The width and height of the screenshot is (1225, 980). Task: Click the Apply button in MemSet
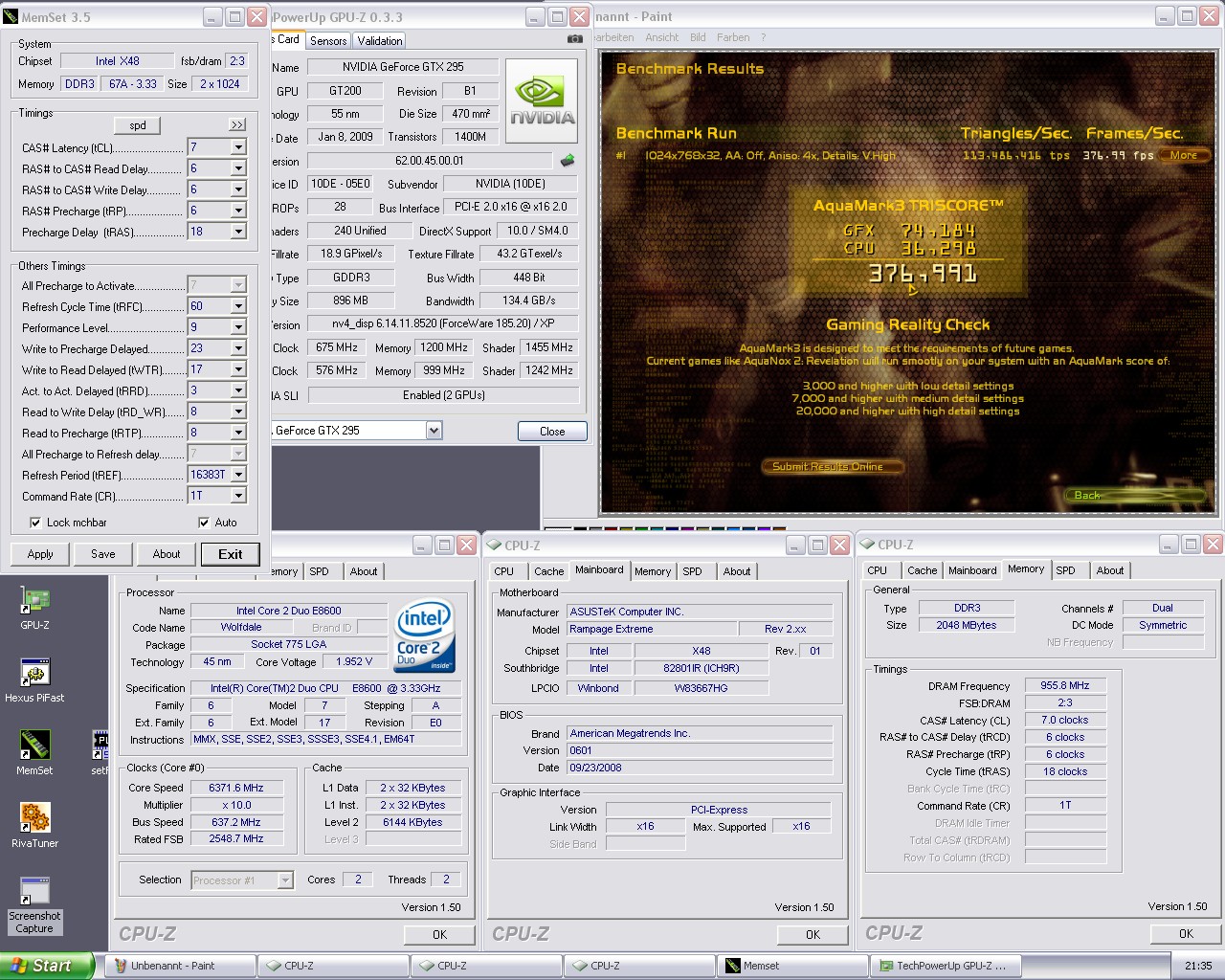pyautogui.click(x=40, y=554)
